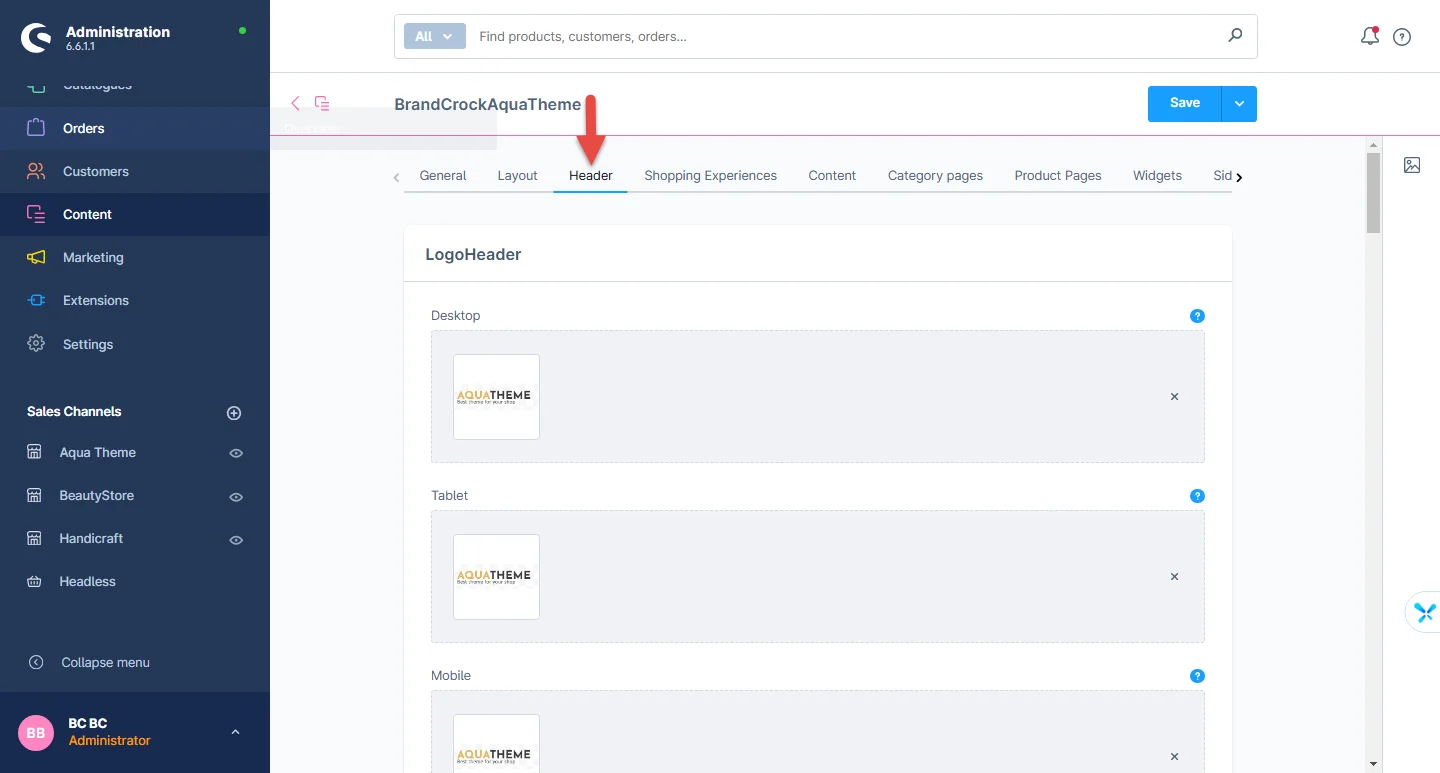
Task: Click the help icon next to Tablet logo
Action: click(x=1197, y=496)
